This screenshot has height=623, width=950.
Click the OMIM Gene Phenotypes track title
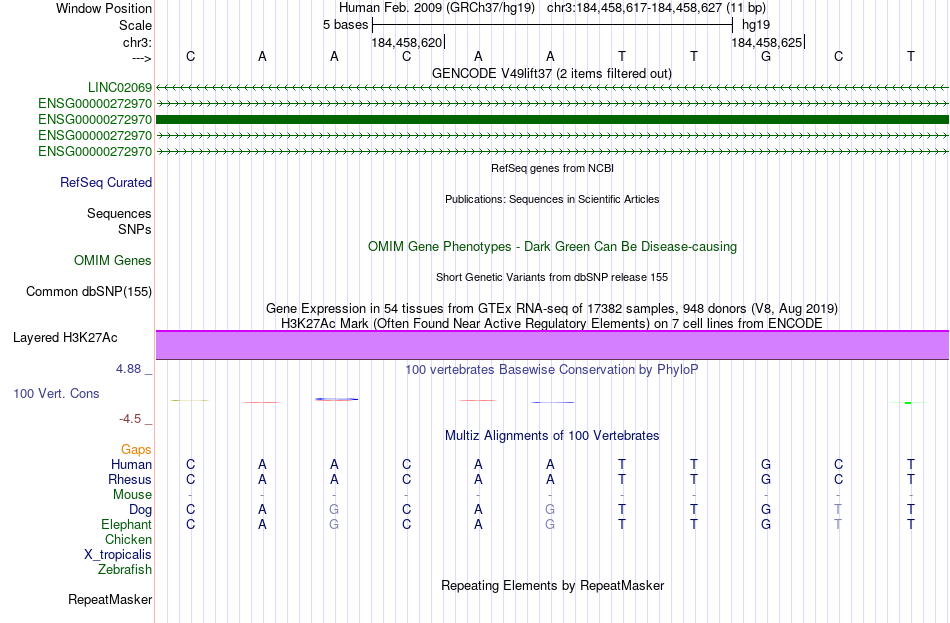point(553,247)
